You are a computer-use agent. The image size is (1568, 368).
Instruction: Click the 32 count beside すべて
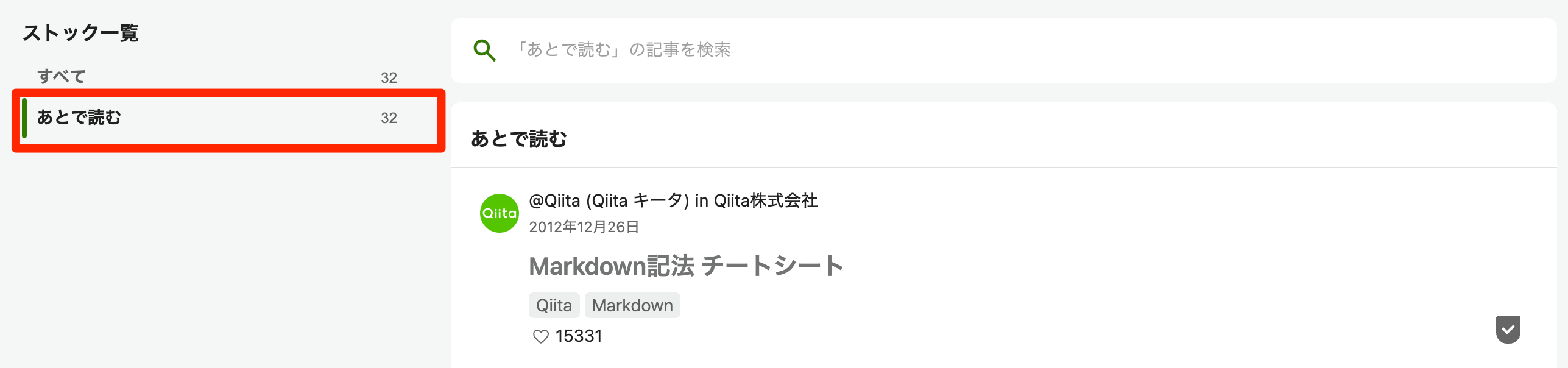coord(389,78)
